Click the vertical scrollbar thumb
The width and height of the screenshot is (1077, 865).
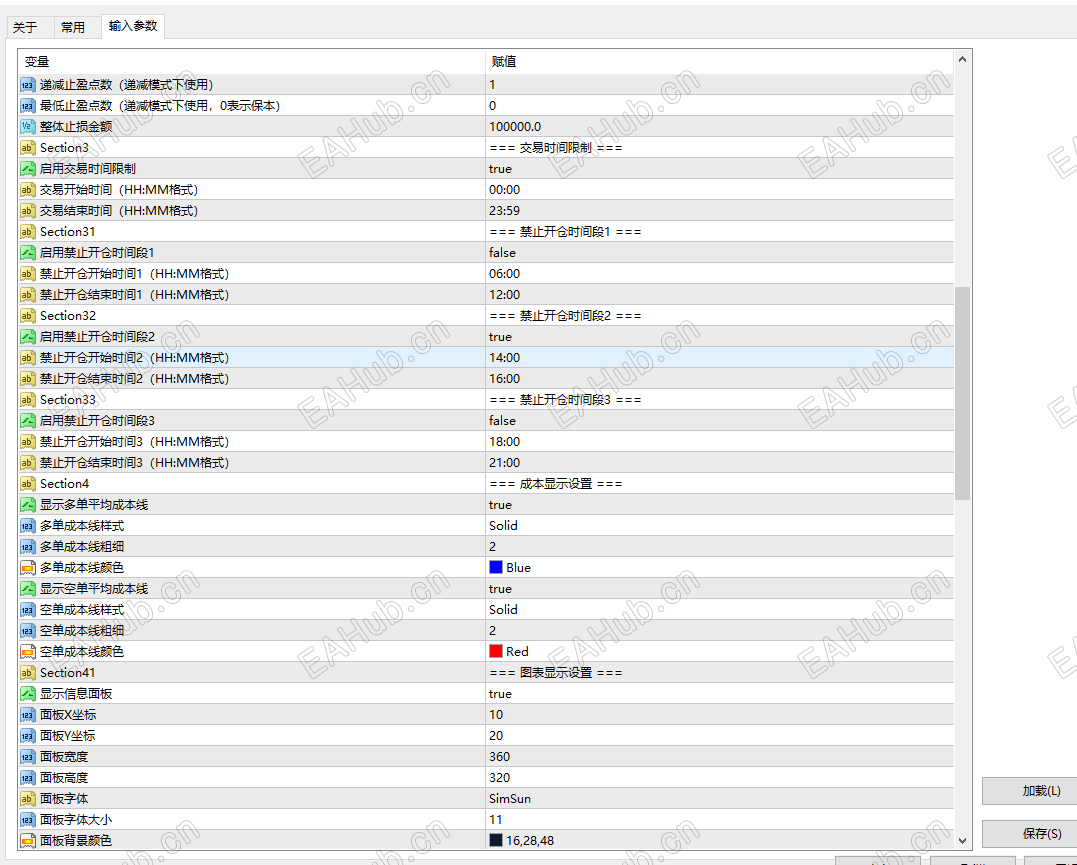point(962,394)
